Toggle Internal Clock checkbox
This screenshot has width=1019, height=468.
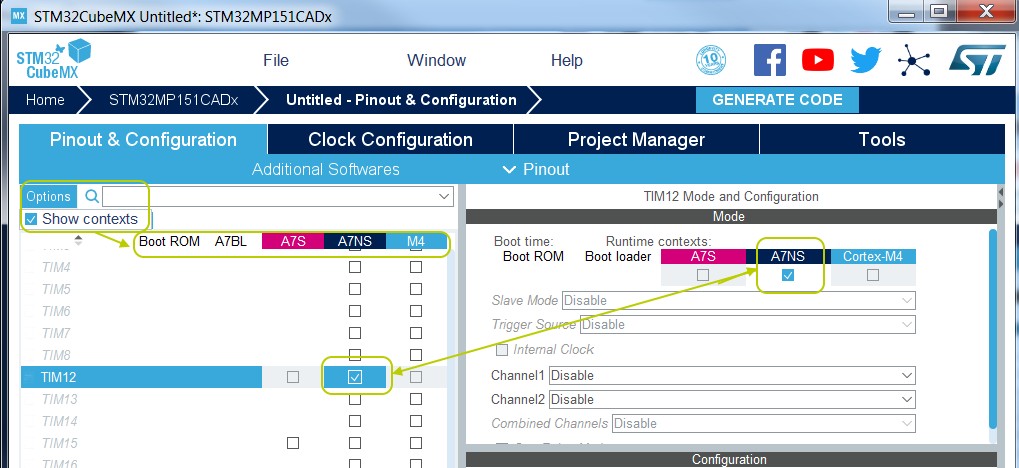(502, 350)
